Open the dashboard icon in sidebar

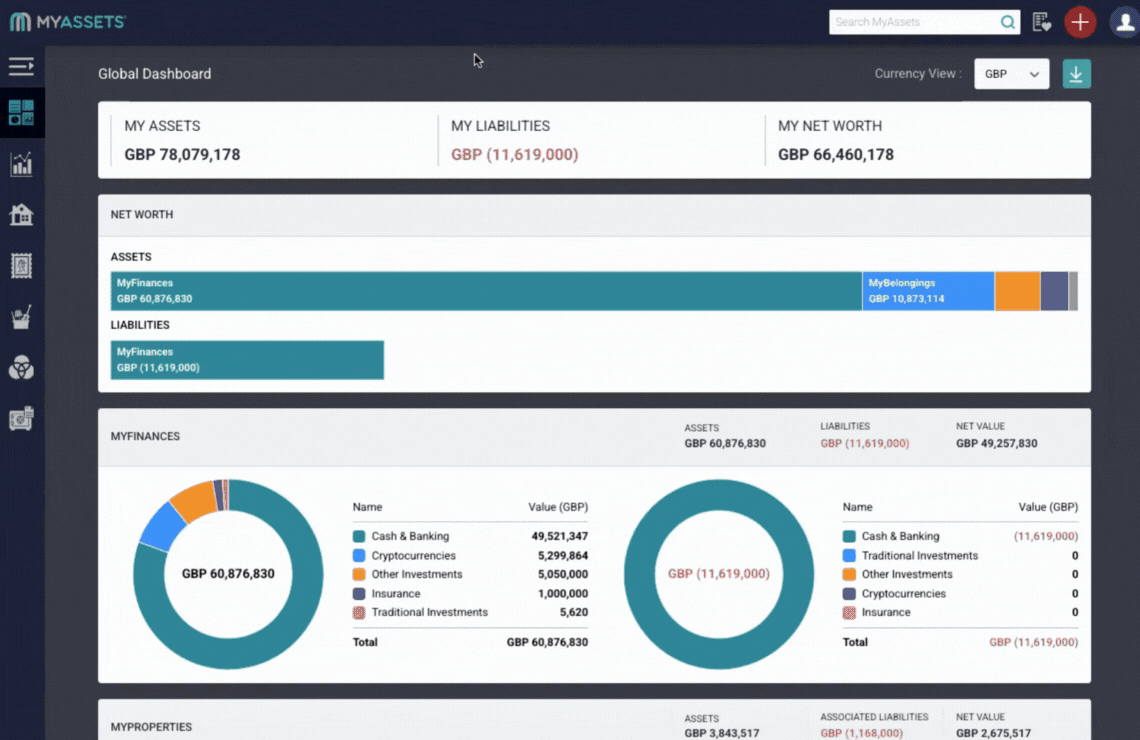click(x=21, y=113)
